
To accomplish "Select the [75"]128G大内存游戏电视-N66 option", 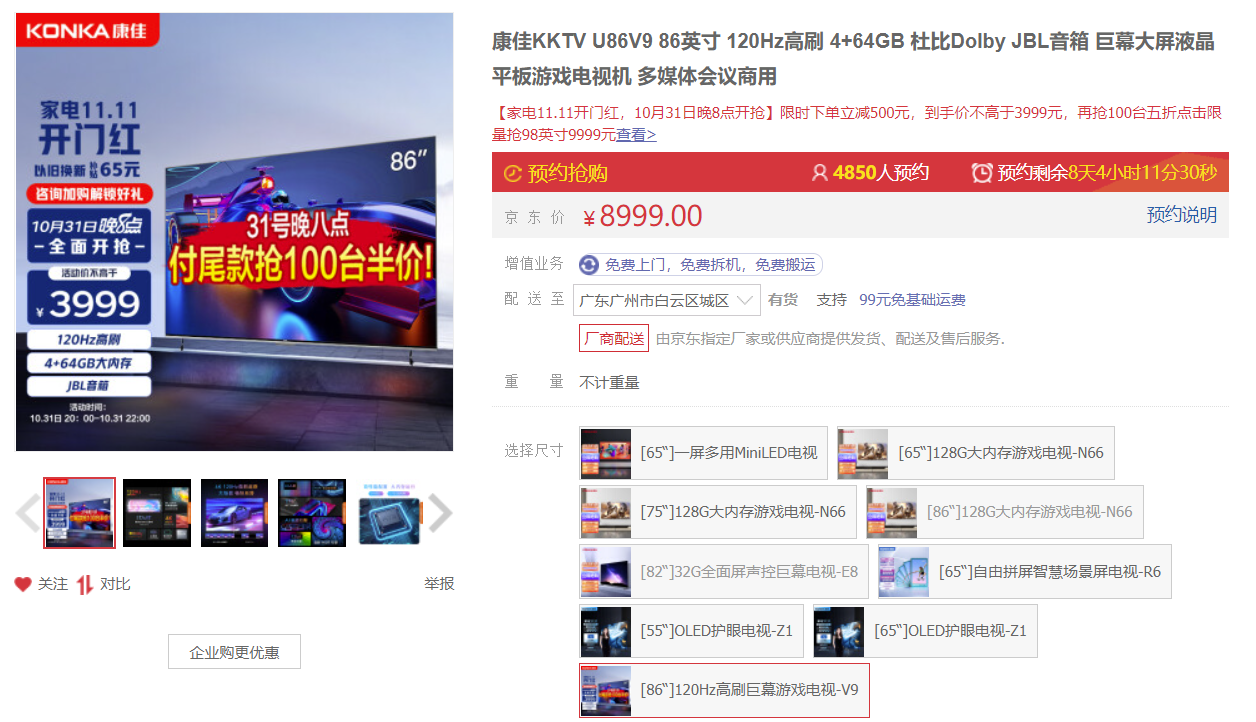I will click(717, 512).
